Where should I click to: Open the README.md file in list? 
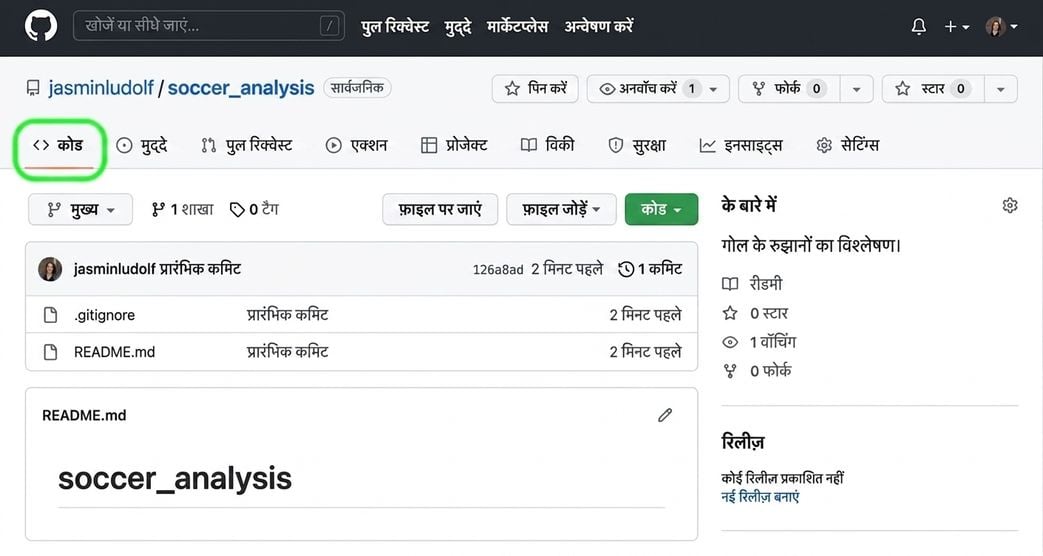point(114,352)
